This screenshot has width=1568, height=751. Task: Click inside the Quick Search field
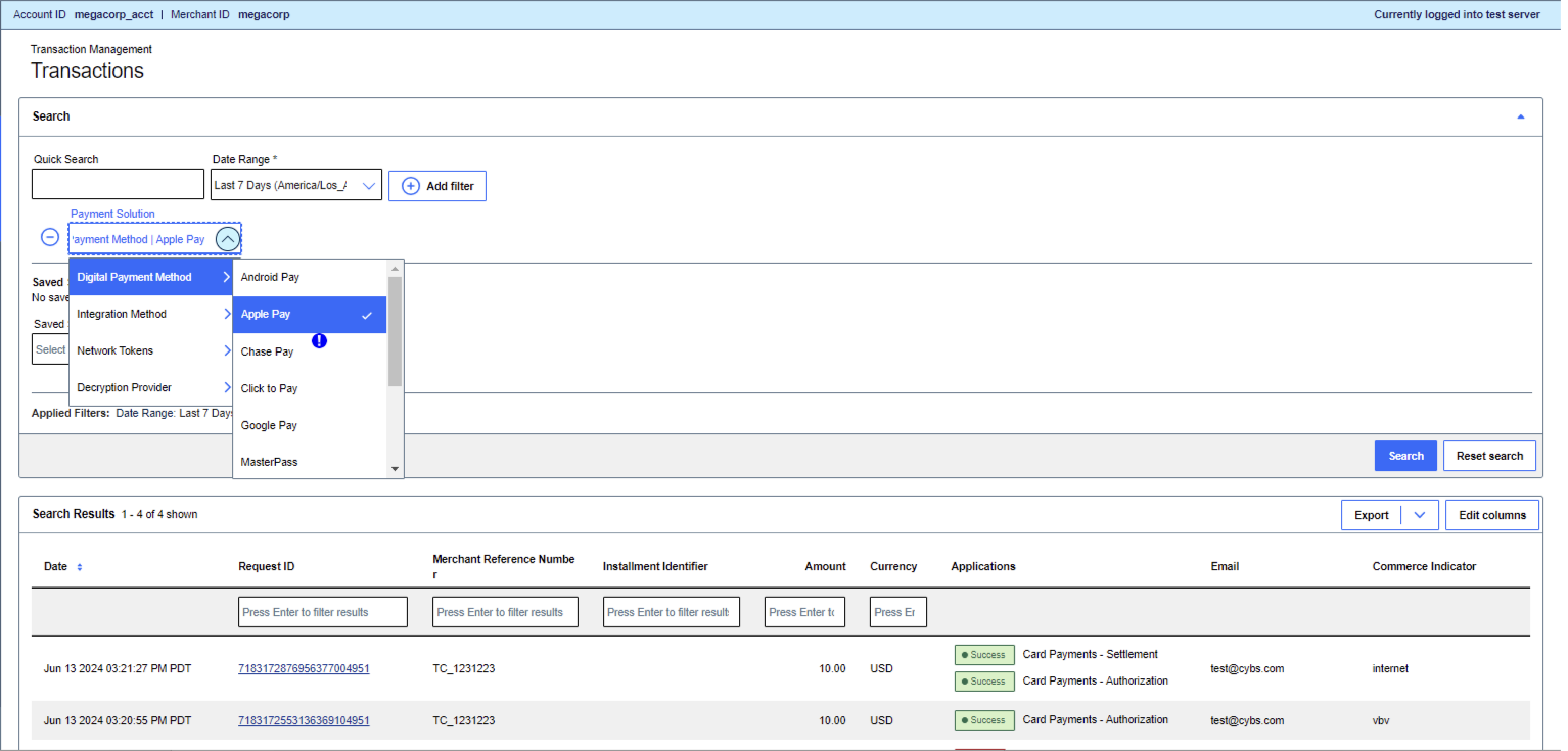click(x=117, y=183)
